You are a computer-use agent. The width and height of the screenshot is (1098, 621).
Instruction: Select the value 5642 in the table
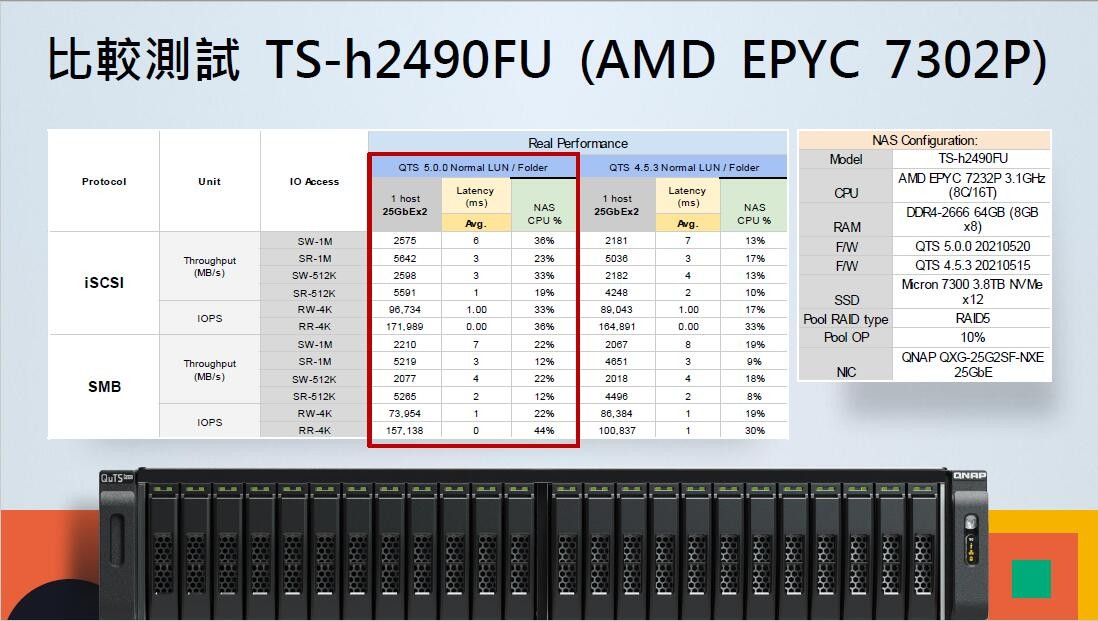tap(405, 258)
